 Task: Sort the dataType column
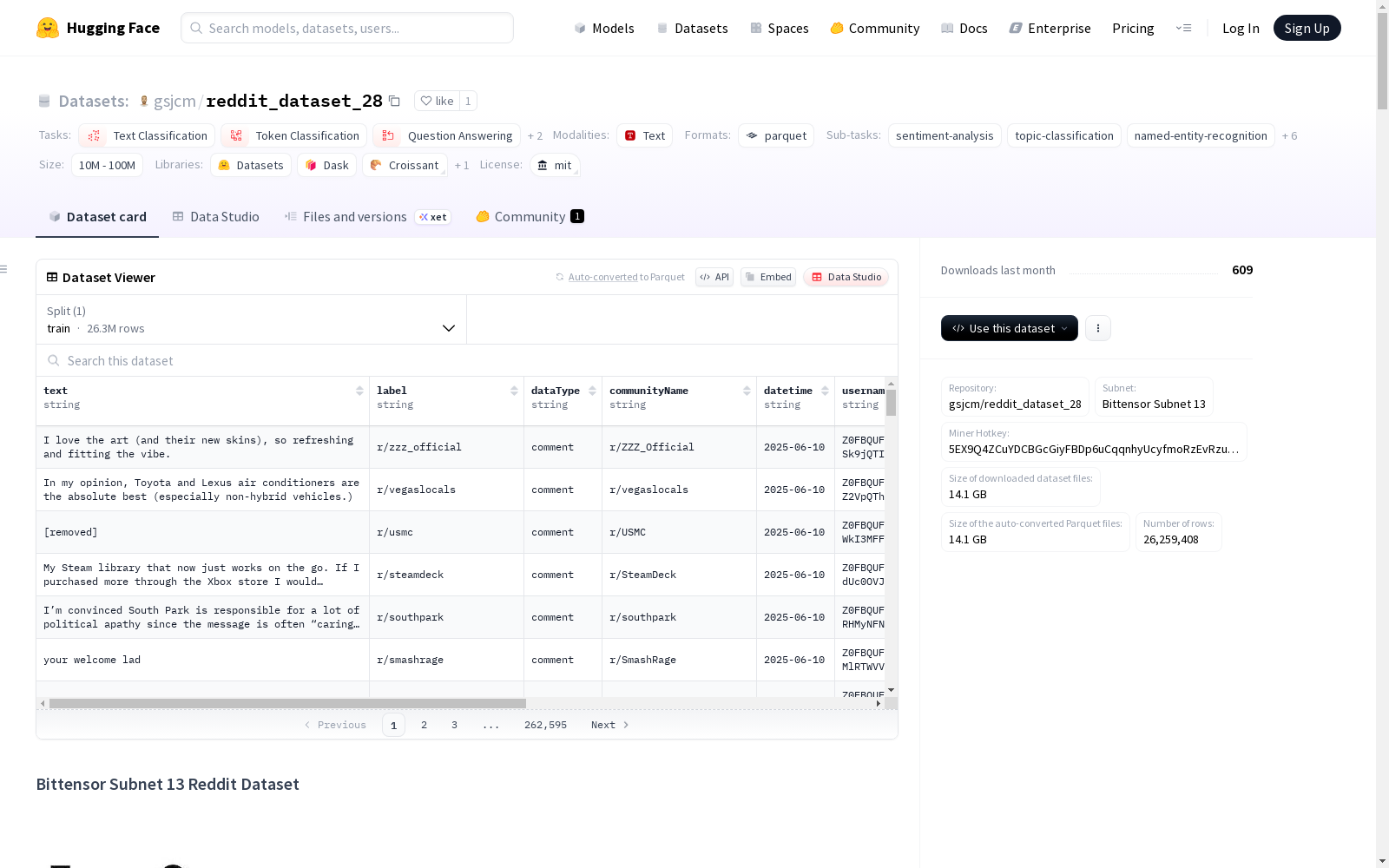pyautogui.click(x=592, y=391)
